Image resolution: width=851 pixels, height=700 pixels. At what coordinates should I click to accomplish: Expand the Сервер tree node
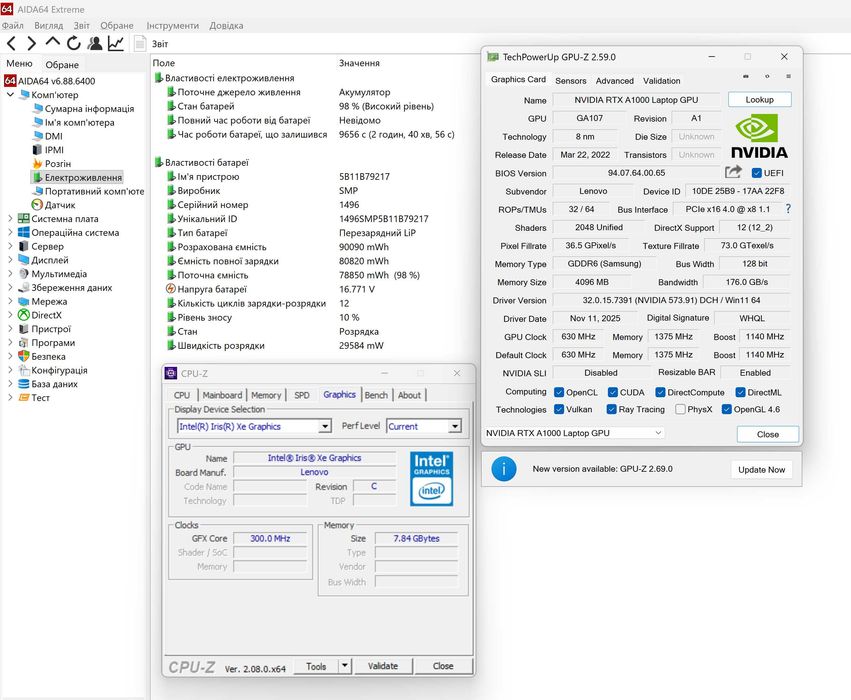tap(10, 246)
